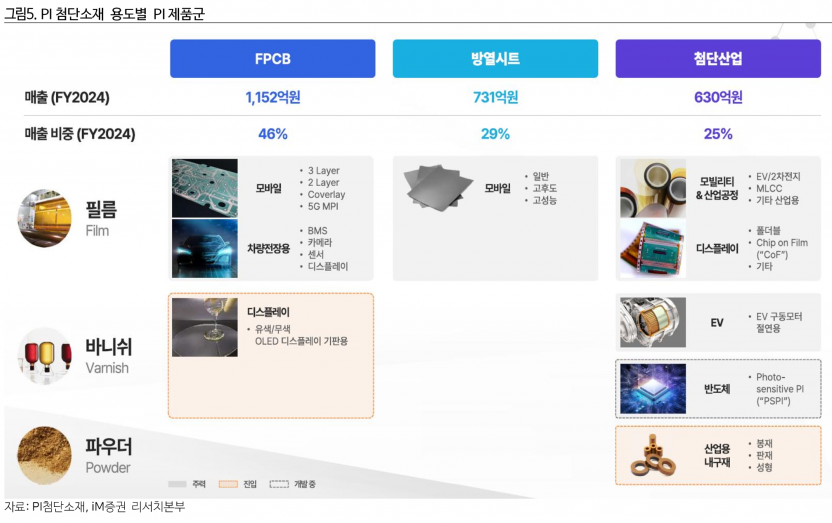Select the 1,152억원 sales figure
Screen dimensions: 832x523
coord(273,97)
